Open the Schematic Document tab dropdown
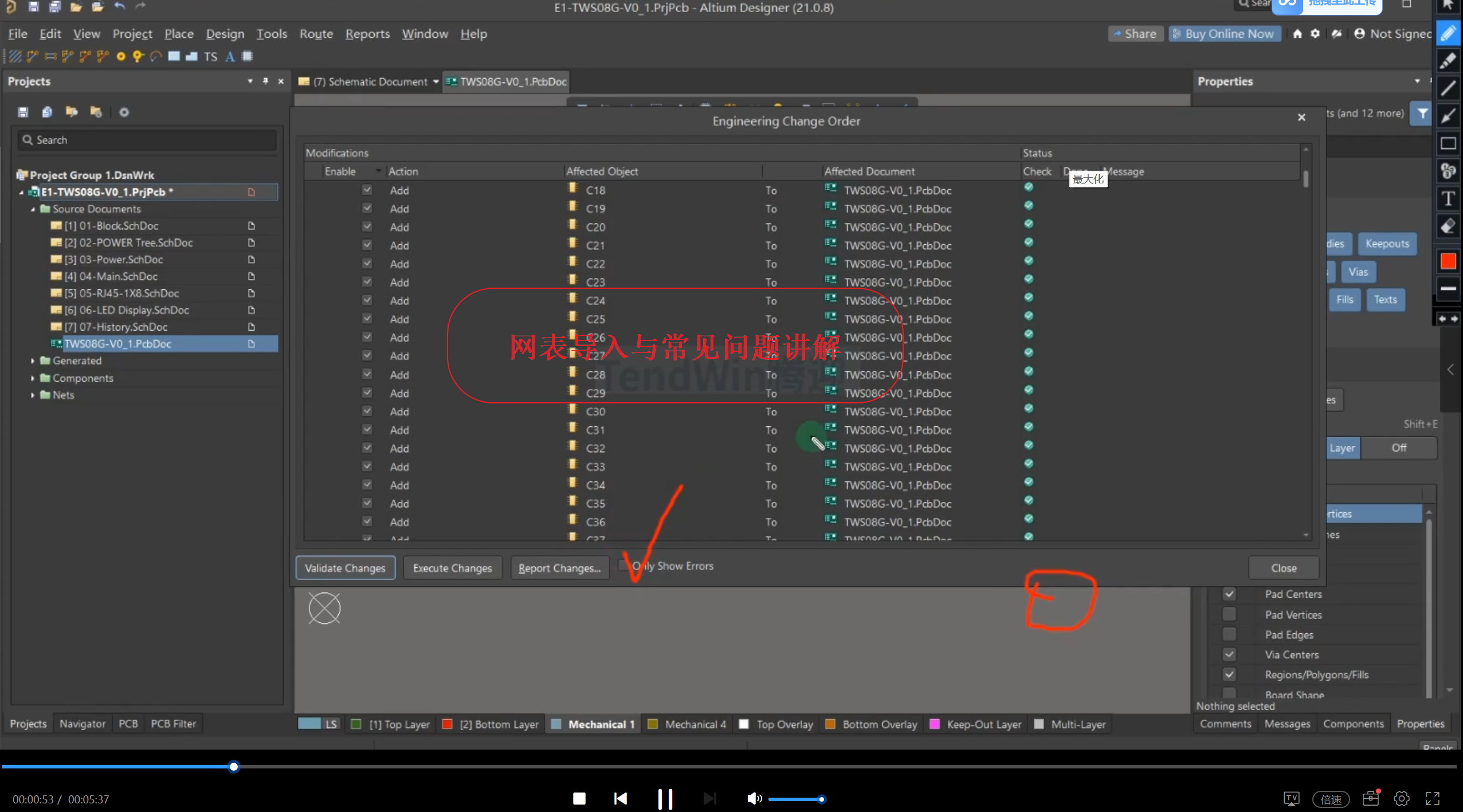1463x812 pixels. pos(436,82)
